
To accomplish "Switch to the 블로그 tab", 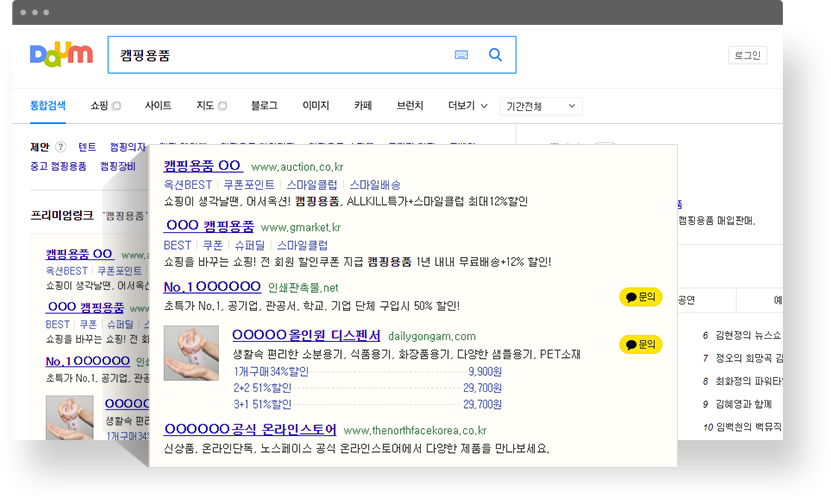I will (x=264, y=106).
